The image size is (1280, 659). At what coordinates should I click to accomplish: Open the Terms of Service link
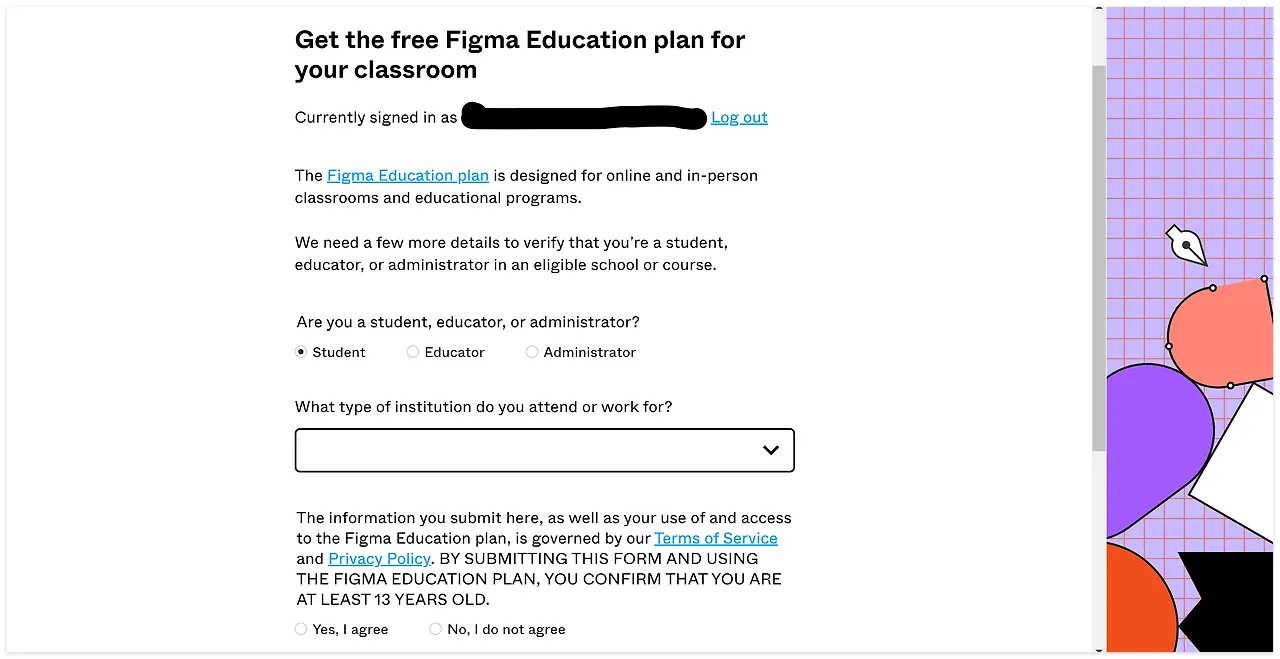(x=716, y=538)
